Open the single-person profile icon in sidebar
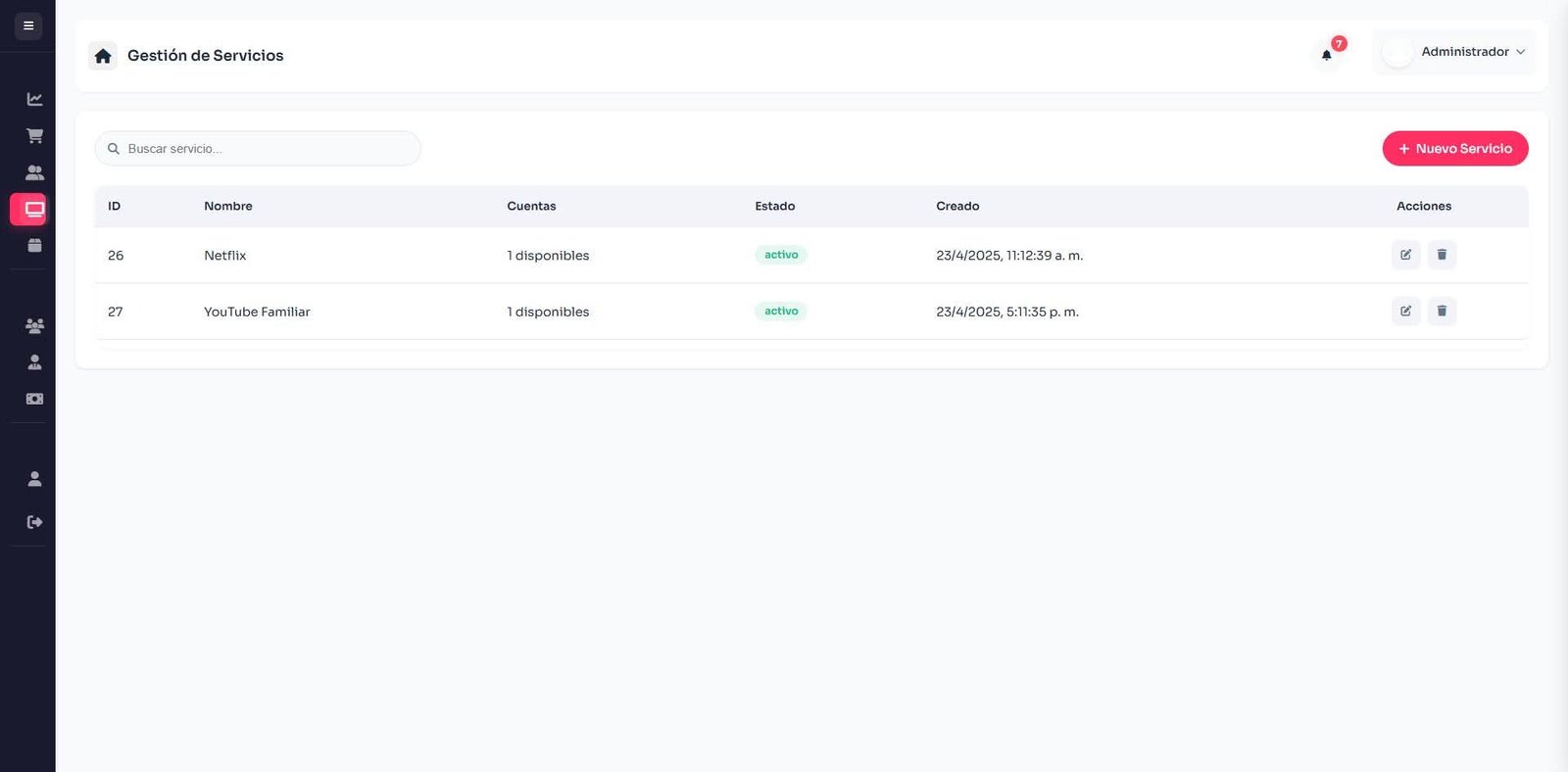 (34, 479)
